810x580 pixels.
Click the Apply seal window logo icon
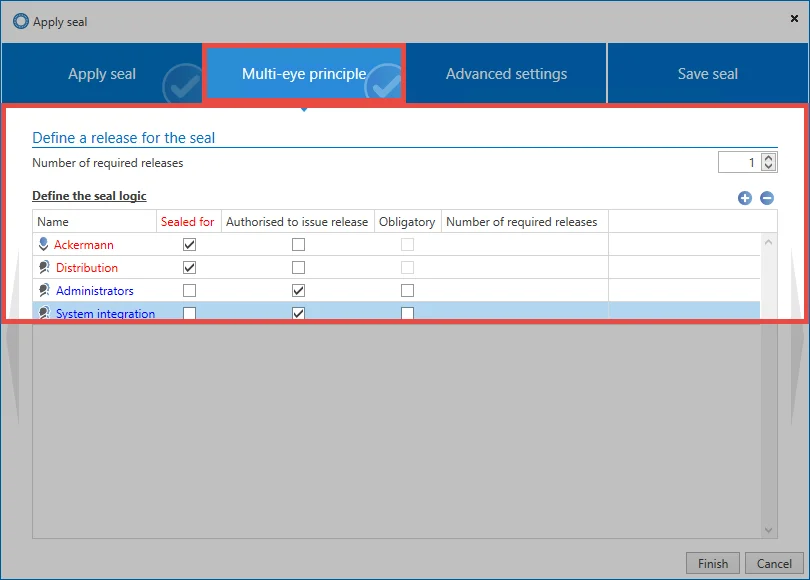coord(21,21)
